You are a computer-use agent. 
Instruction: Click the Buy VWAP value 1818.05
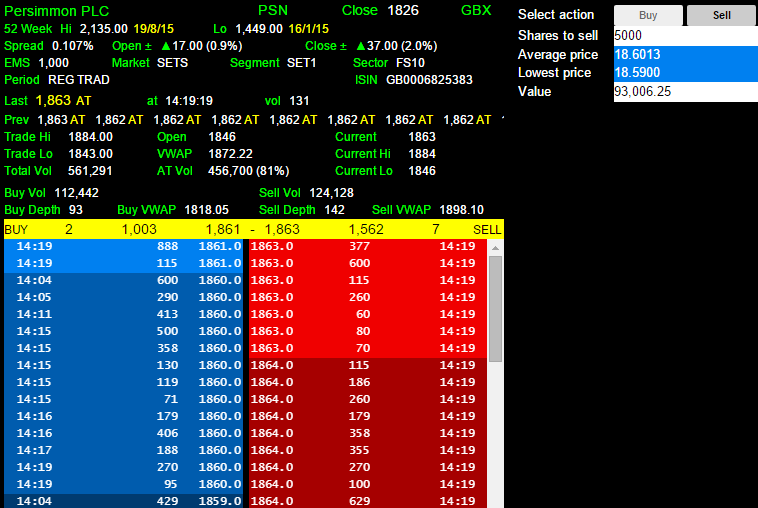(x=207, y=210)
